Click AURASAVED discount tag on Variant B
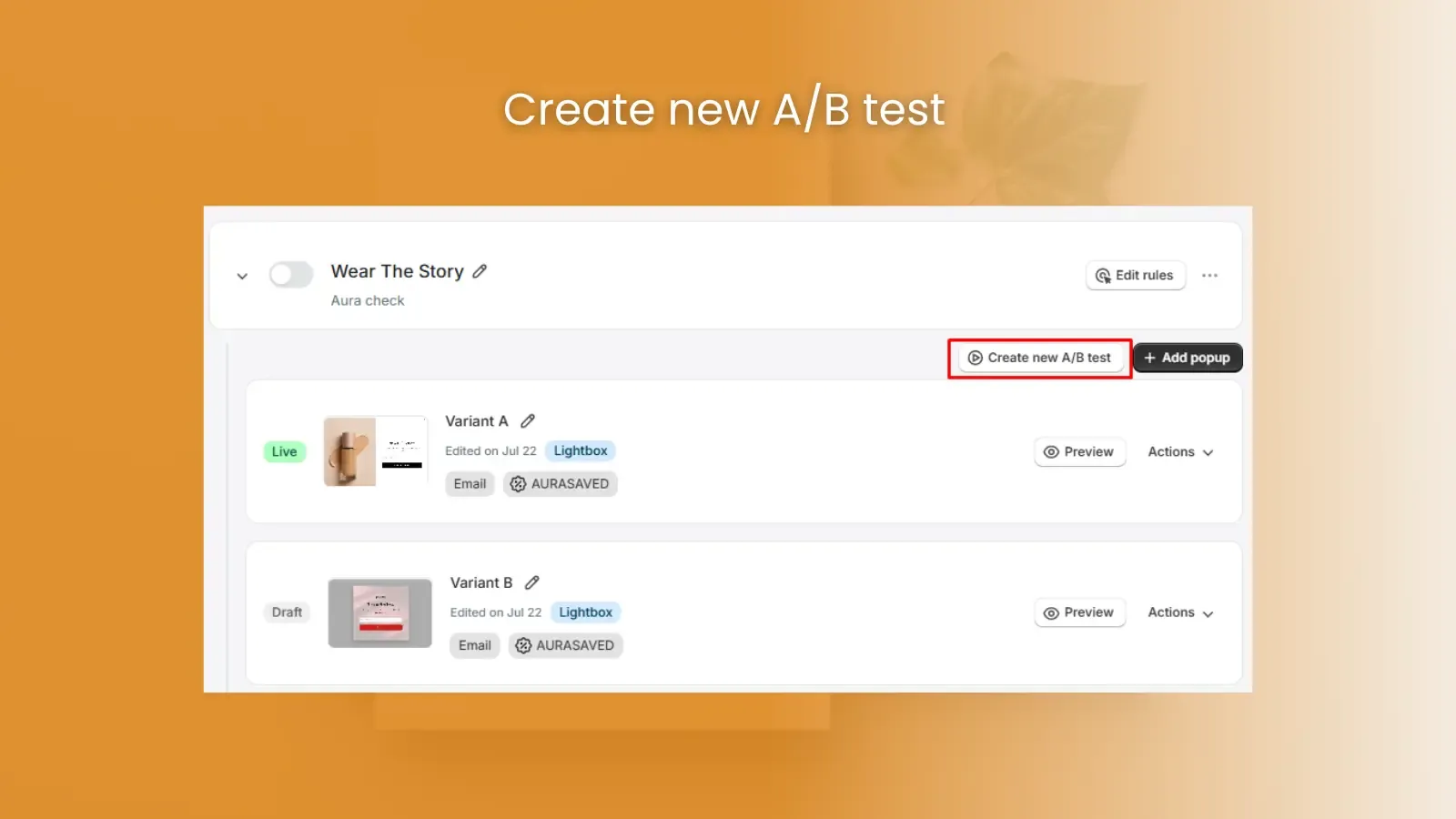This screenshot has width=1456, height=819. coord(565,645)
